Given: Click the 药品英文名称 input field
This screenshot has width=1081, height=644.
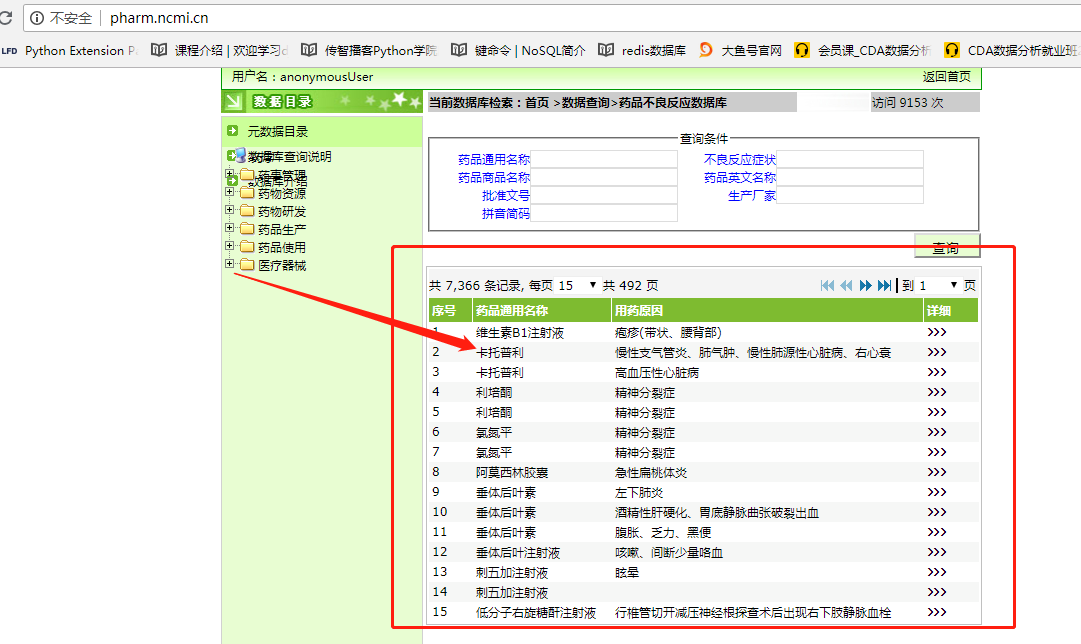Looking at the screenshot, I should (849, 177).
